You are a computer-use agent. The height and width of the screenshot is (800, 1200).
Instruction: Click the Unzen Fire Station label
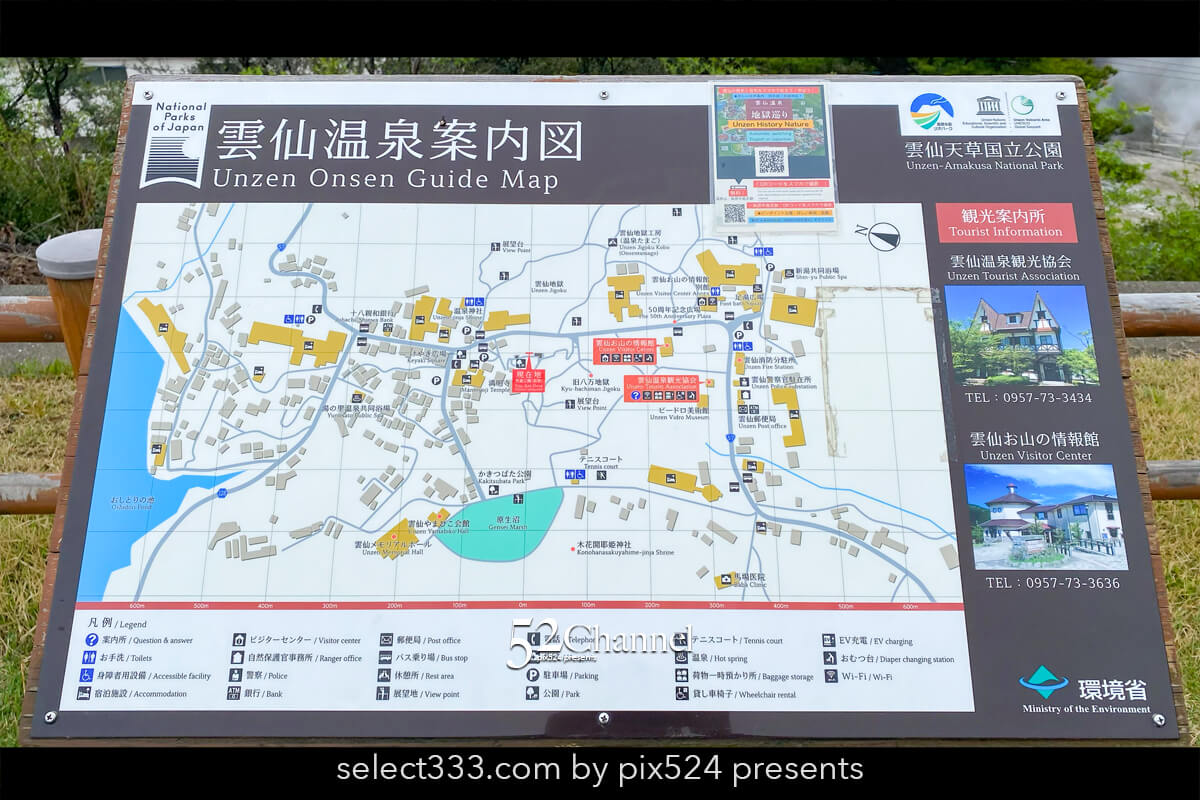[x=769, y=363]
